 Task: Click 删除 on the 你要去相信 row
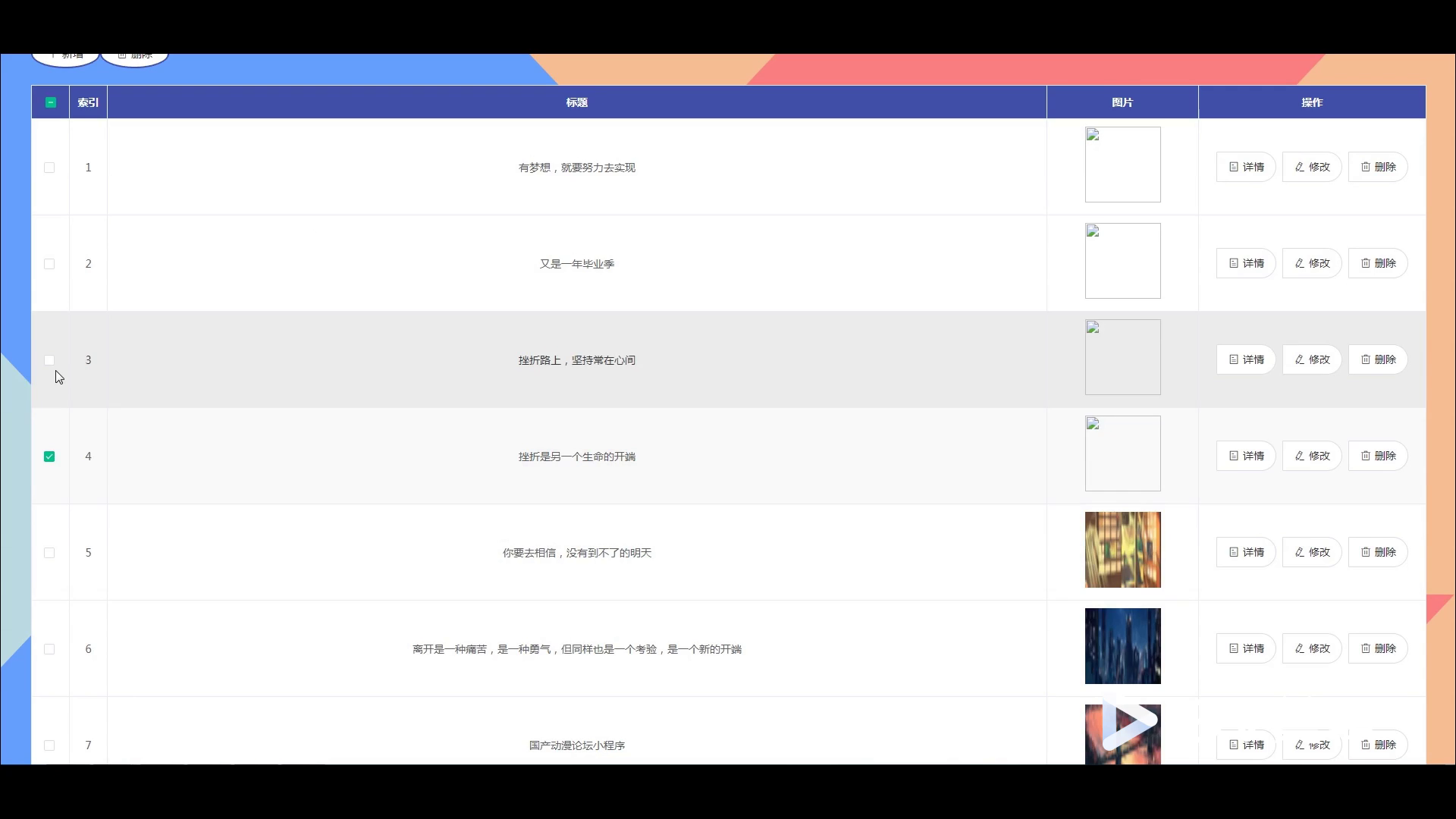point(1379,552)
